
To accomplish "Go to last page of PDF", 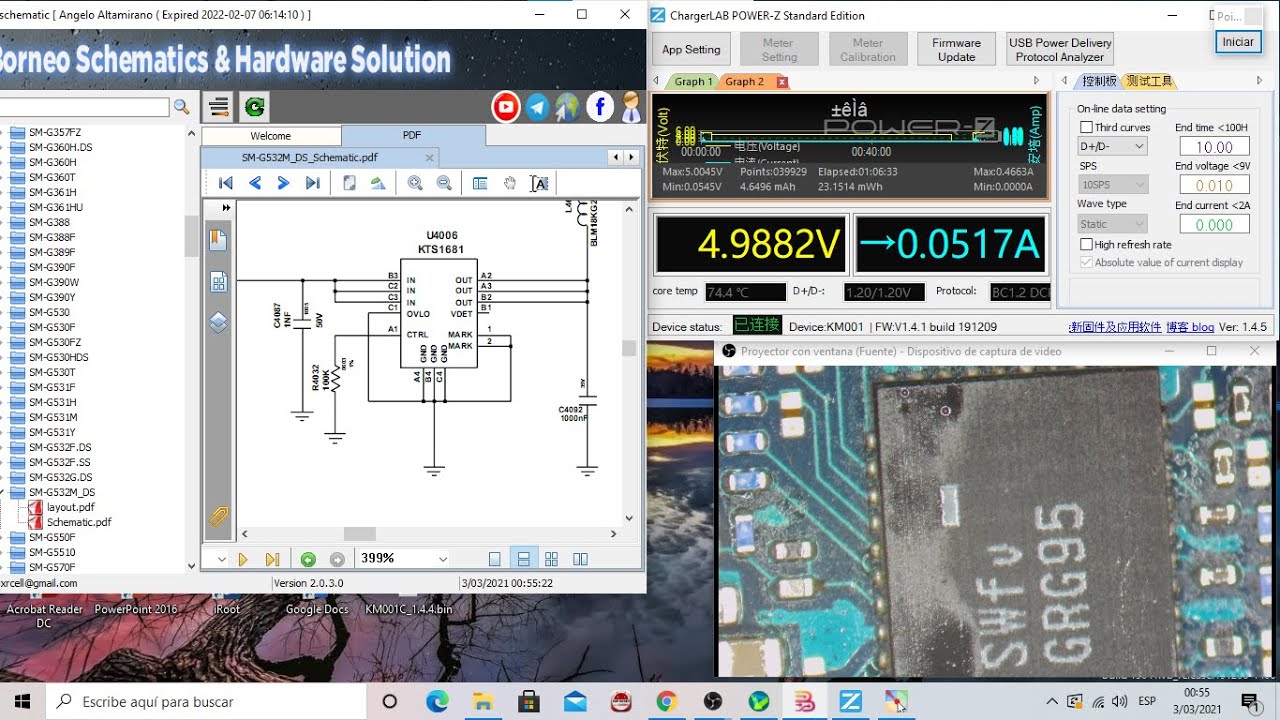I will tap(312, 183).
